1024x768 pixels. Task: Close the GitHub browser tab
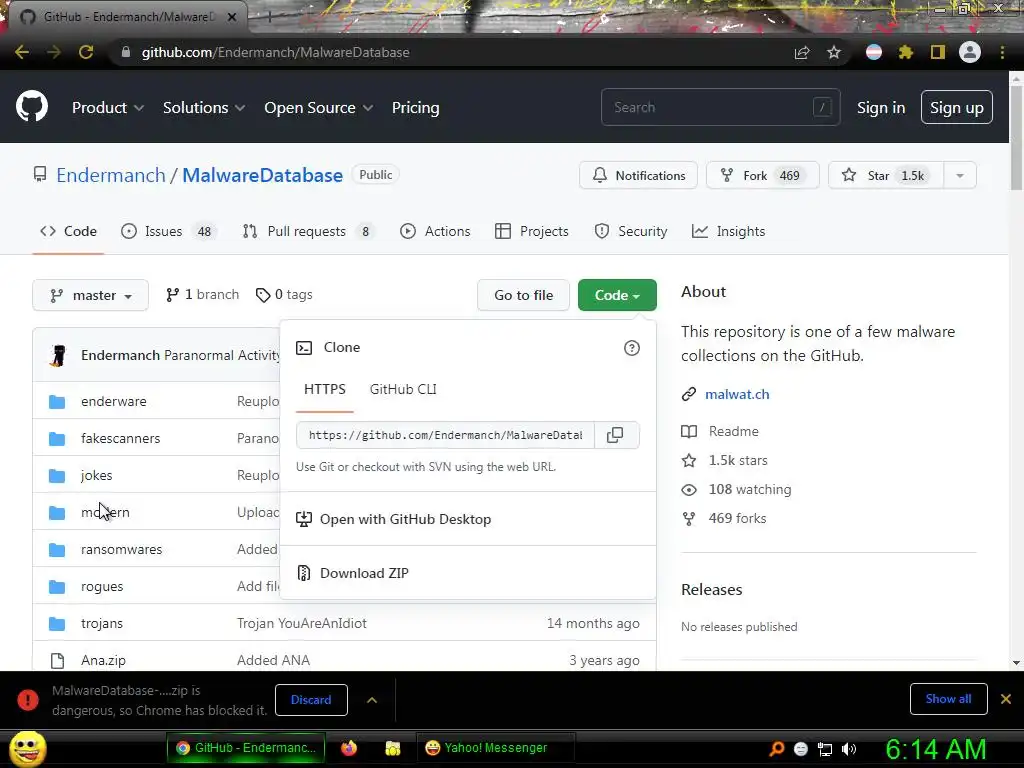[x=232, y=17]
